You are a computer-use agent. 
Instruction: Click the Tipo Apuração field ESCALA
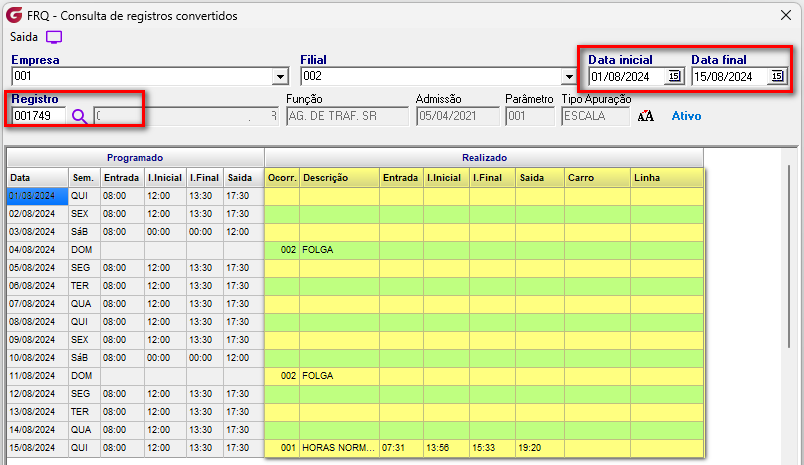click(595, 116)
